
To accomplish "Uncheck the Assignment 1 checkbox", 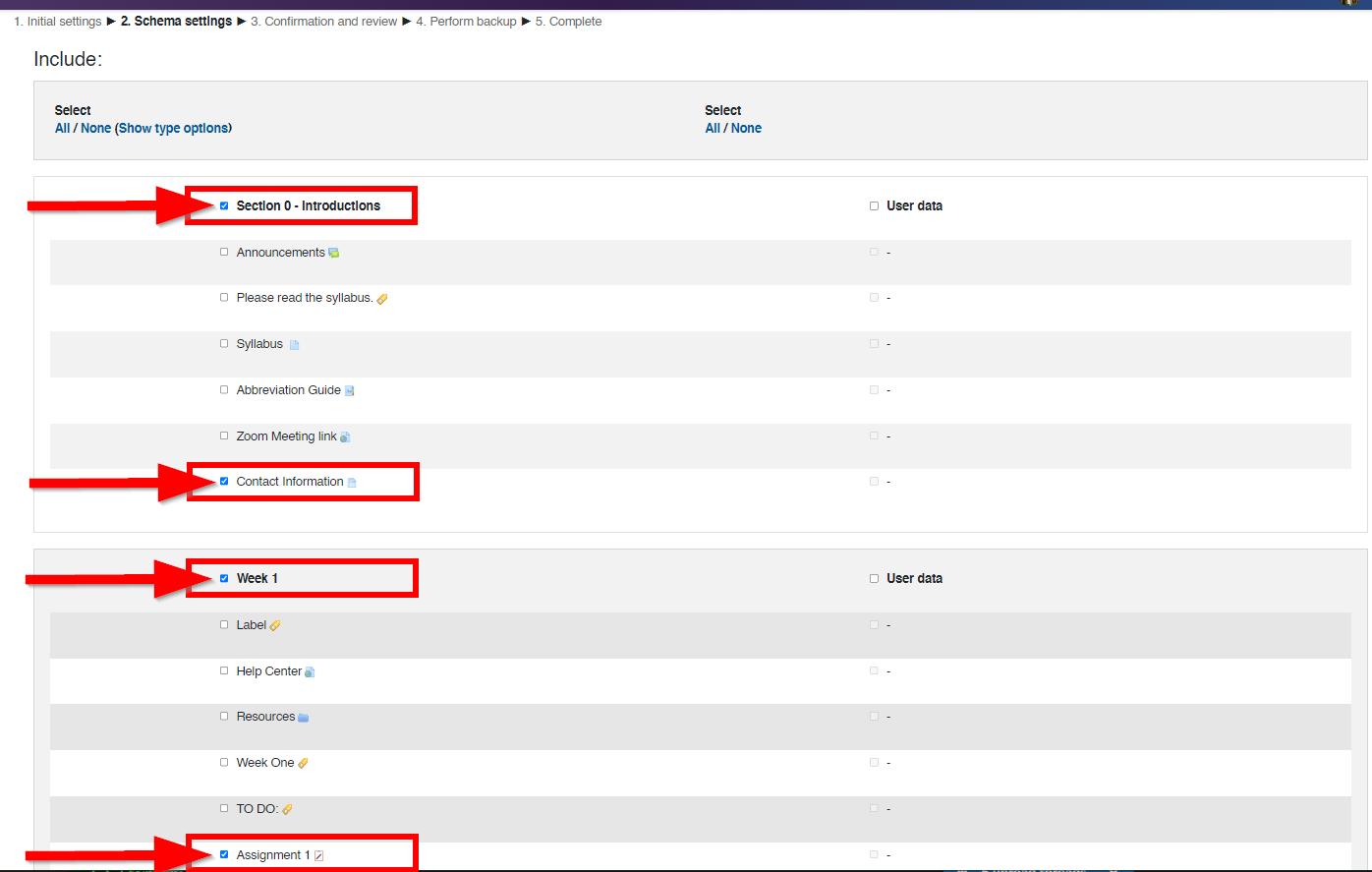I will pyautogui.click(x=224, y=854).
